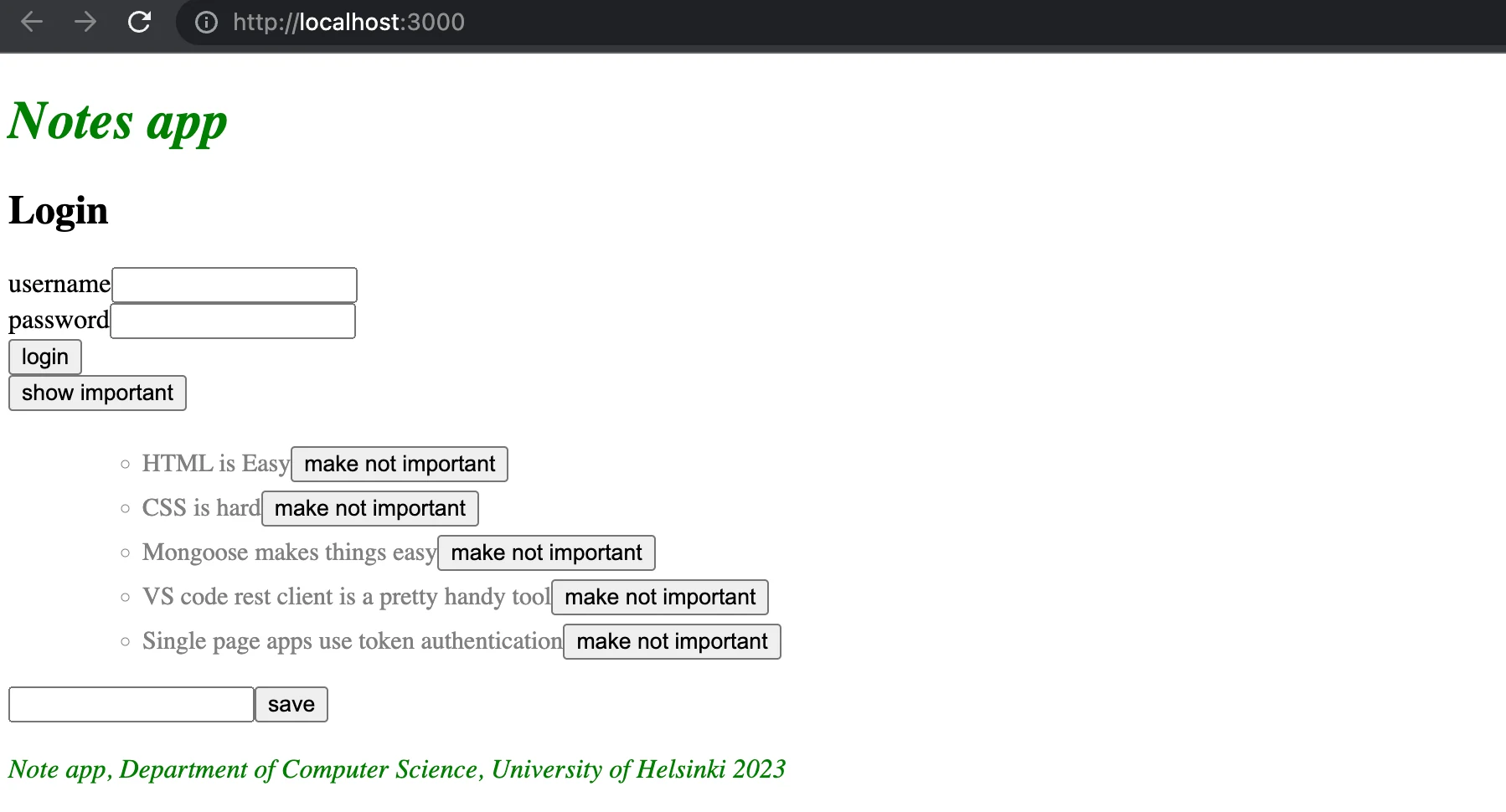Click the 'Notes app' heading

pos(118,122)
